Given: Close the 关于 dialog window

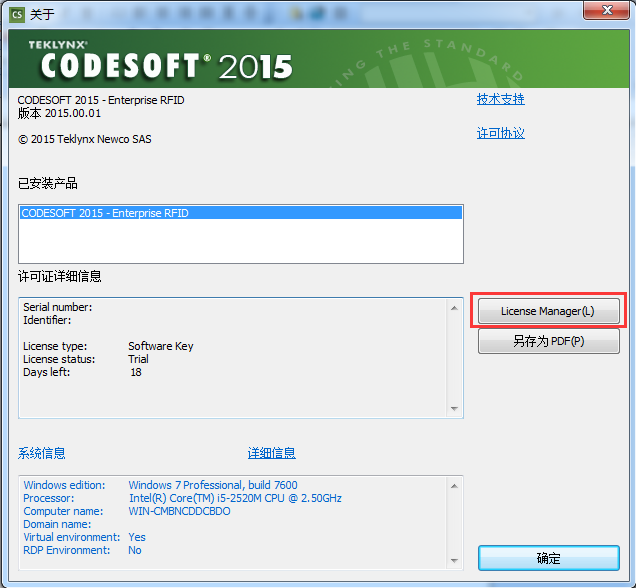Looking at the screenshot, I should pos(606,10).
